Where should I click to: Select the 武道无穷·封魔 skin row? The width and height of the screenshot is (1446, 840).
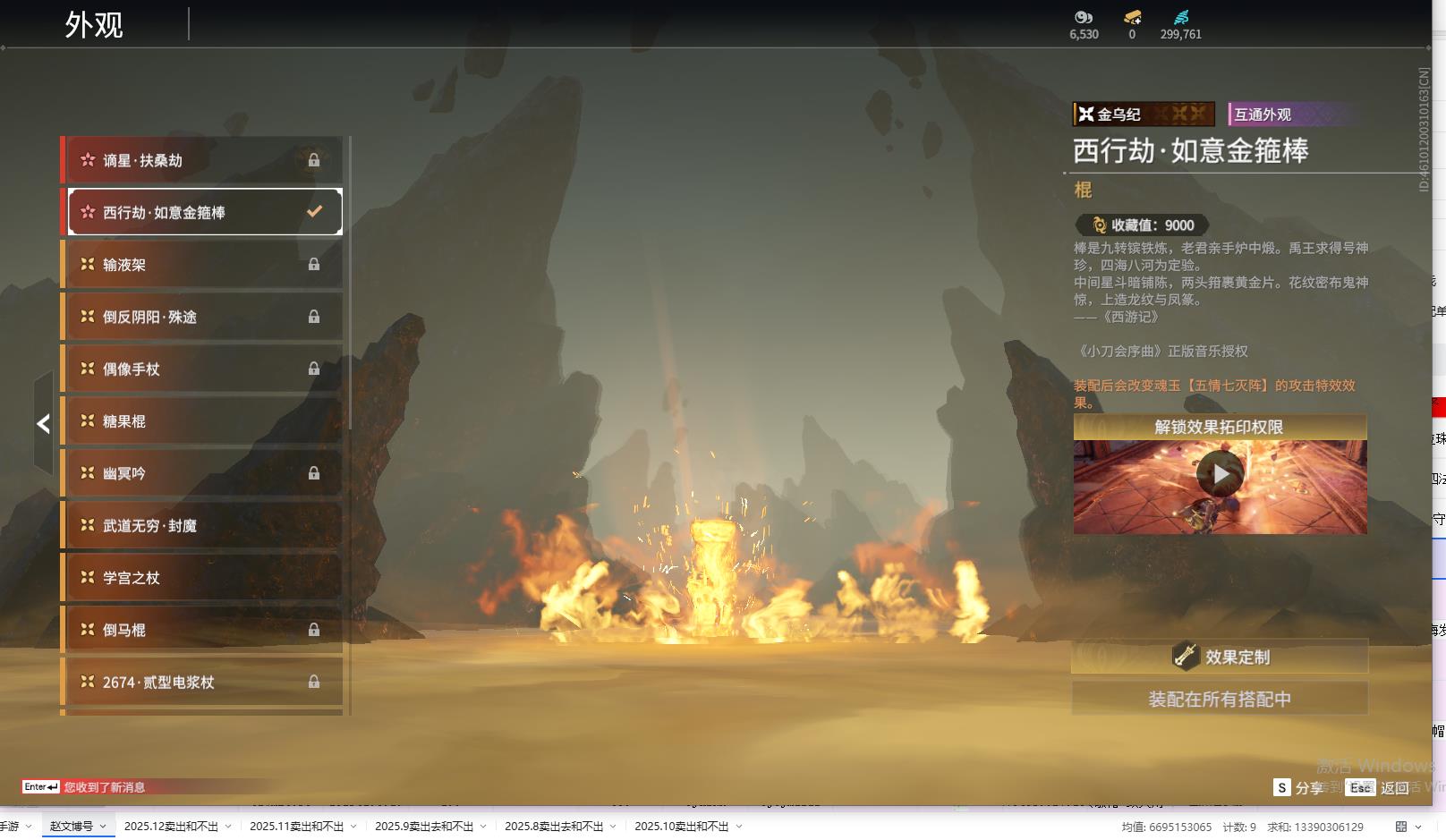[x=202, y=525]
